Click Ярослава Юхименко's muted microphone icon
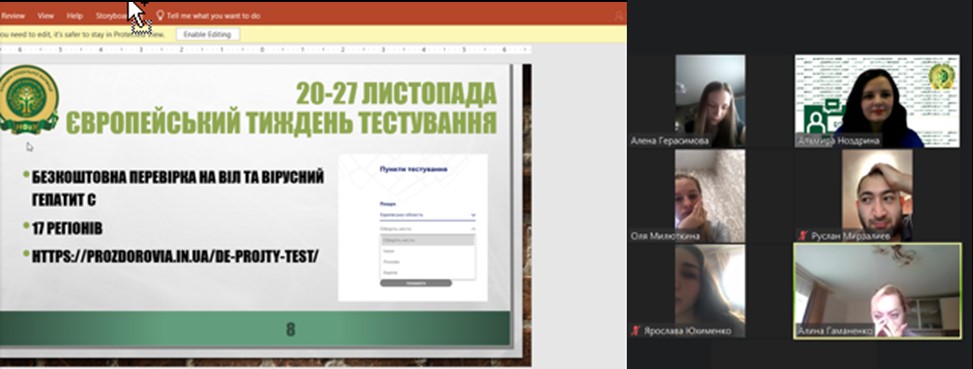This screenshot has width=973, height=369. point(635,331)
